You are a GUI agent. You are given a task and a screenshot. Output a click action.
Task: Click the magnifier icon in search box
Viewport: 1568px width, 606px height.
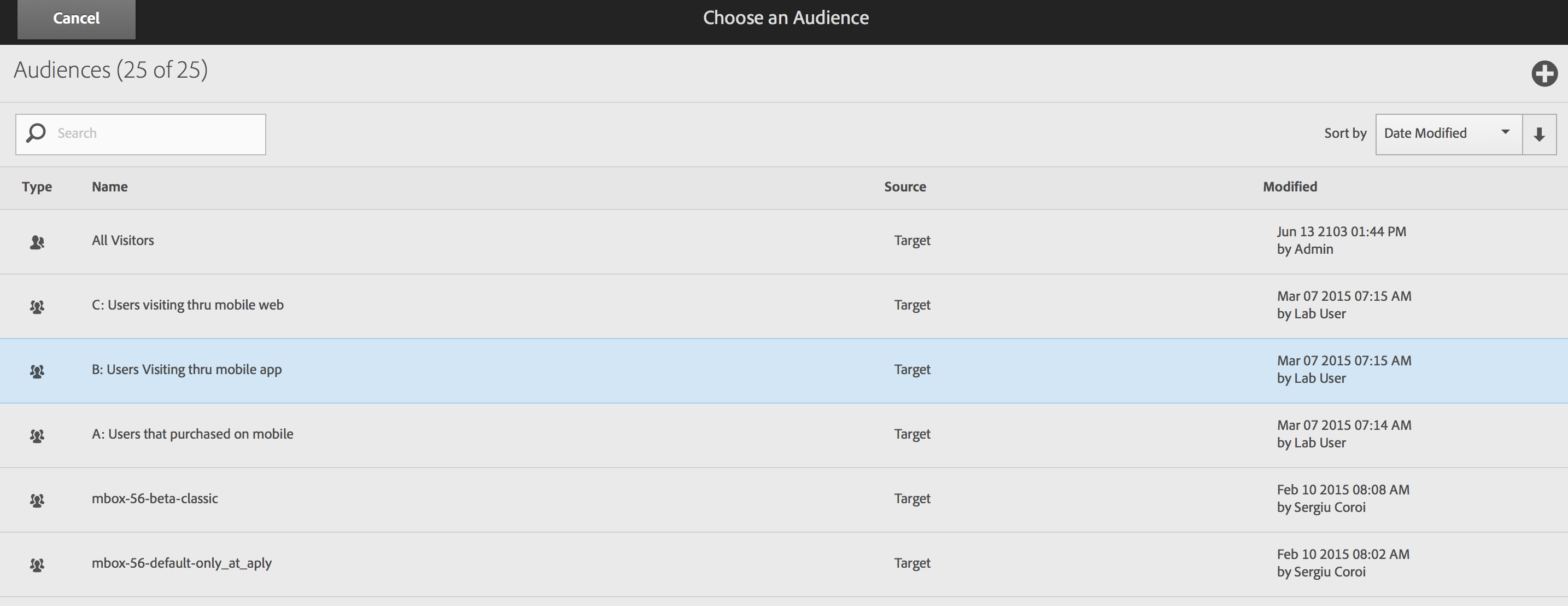[x=36, y=133]
